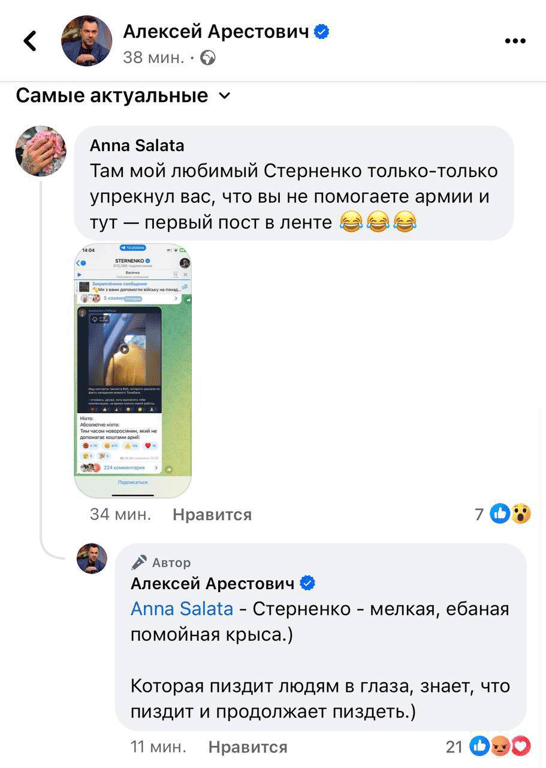Open the reaction count 21 on the reply

[x=454, y=746]
